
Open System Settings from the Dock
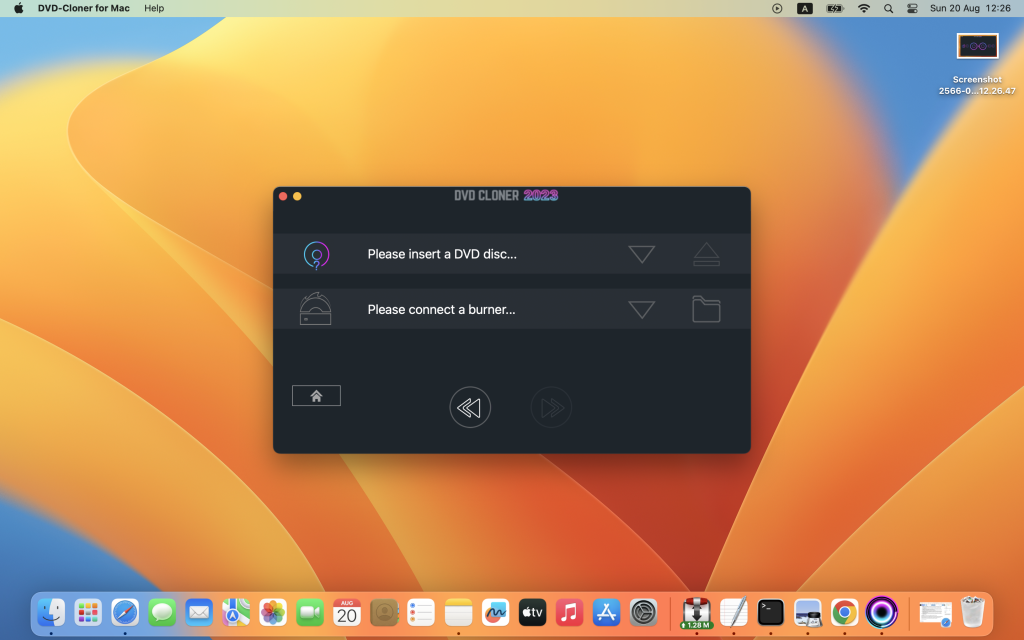[643, 613]
